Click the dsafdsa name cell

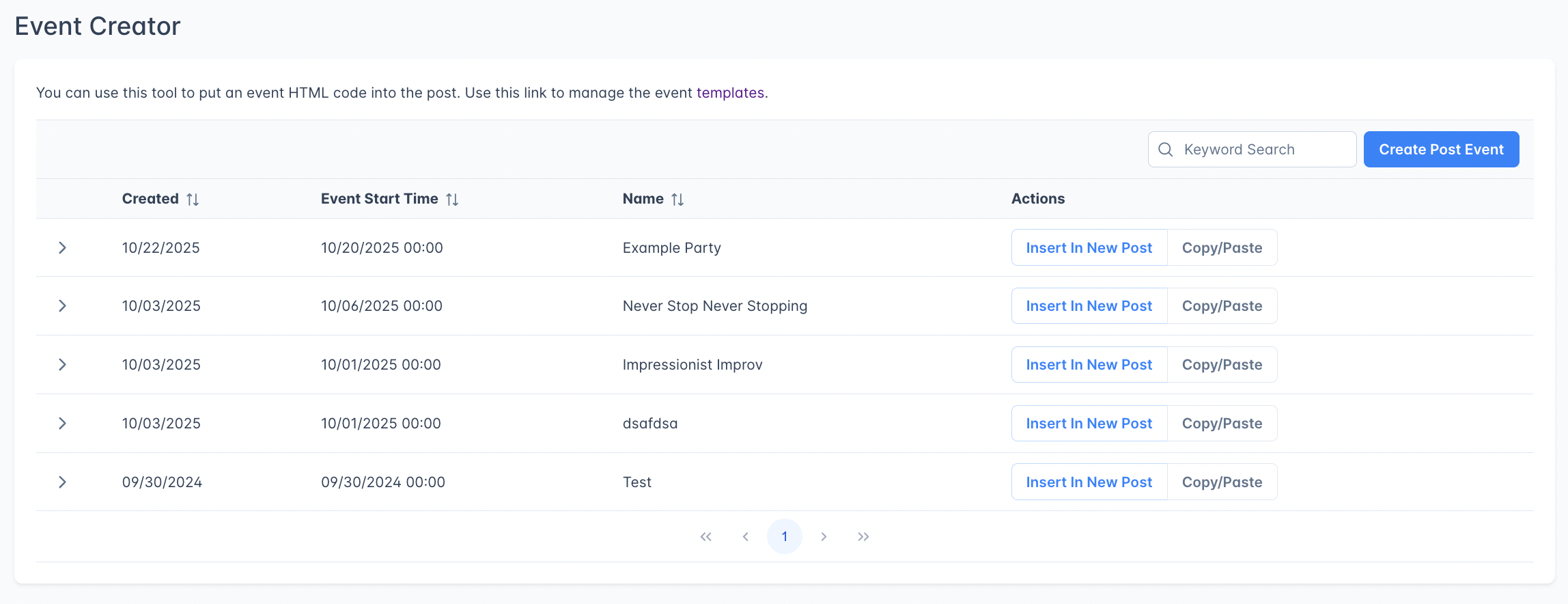click(650, 424)
